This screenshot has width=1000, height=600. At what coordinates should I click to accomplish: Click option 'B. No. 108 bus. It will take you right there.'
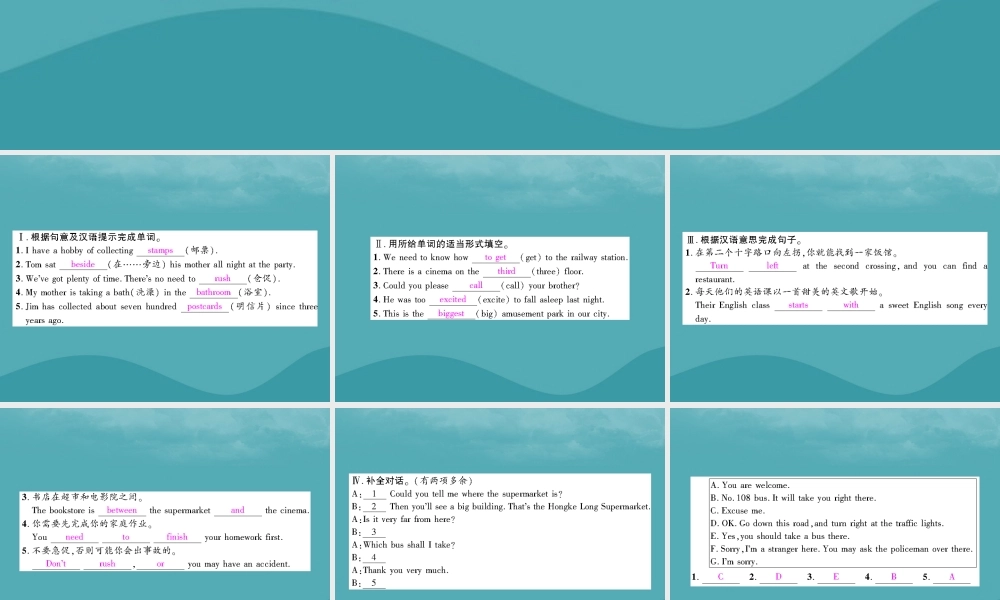pyautogui.click(x=793, y=498)
